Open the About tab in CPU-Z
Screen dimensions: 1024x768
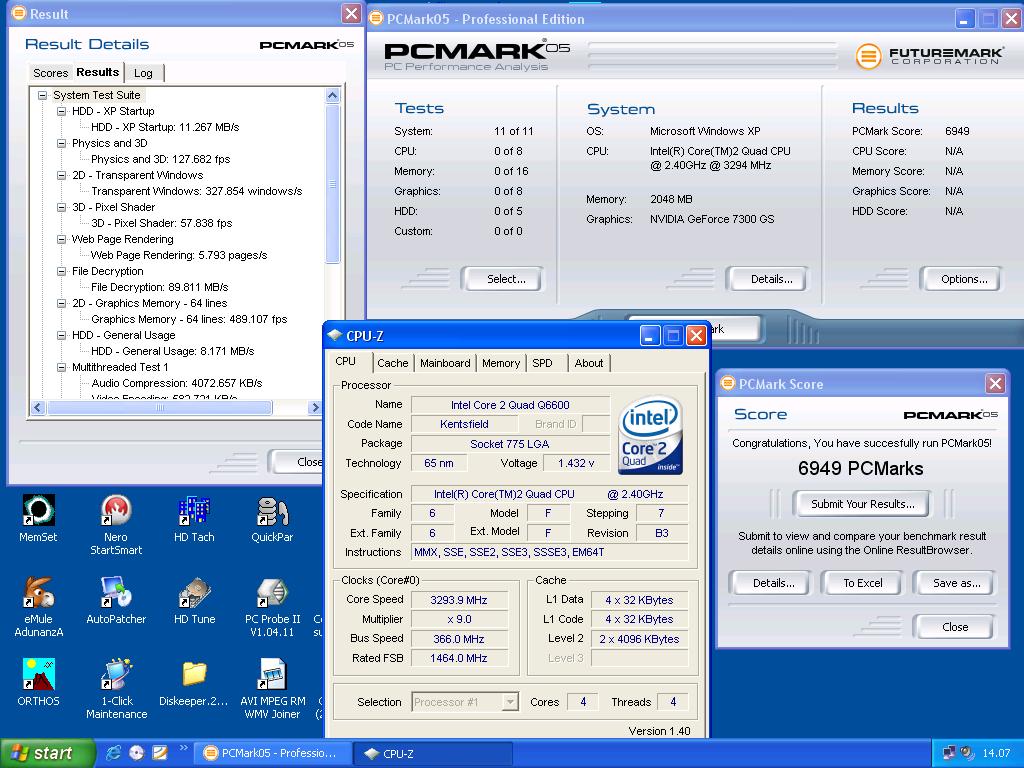click(x=588, y=363)
